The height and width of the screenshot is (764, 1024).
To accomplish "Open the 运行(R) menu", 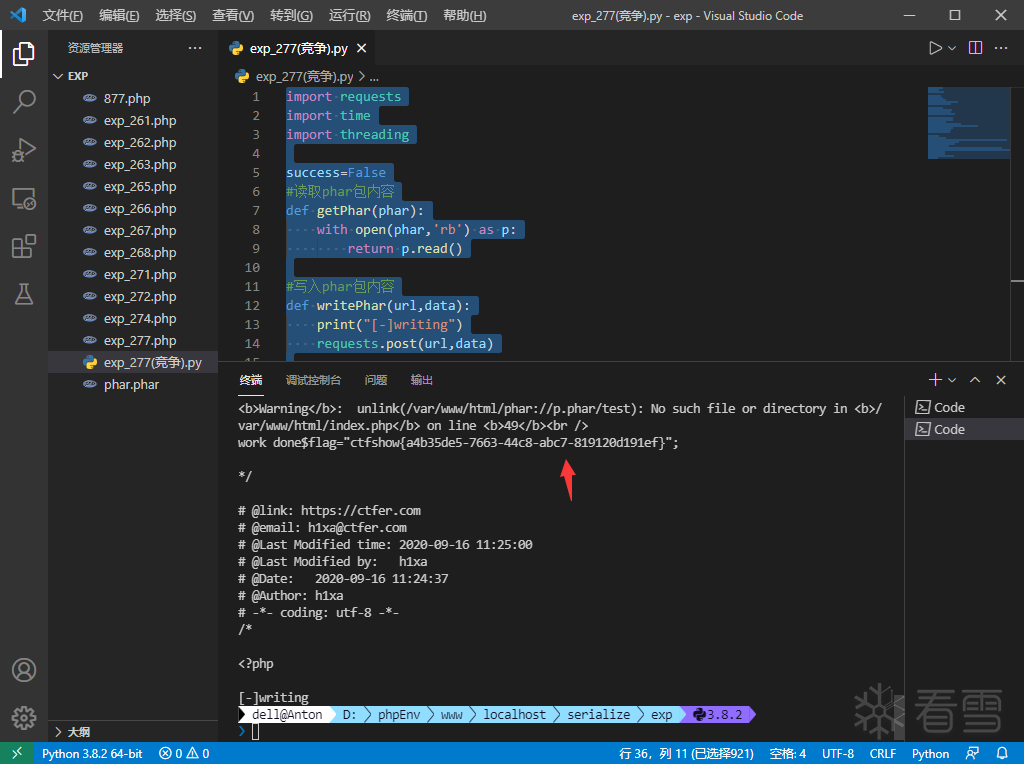I will (349, 16).
